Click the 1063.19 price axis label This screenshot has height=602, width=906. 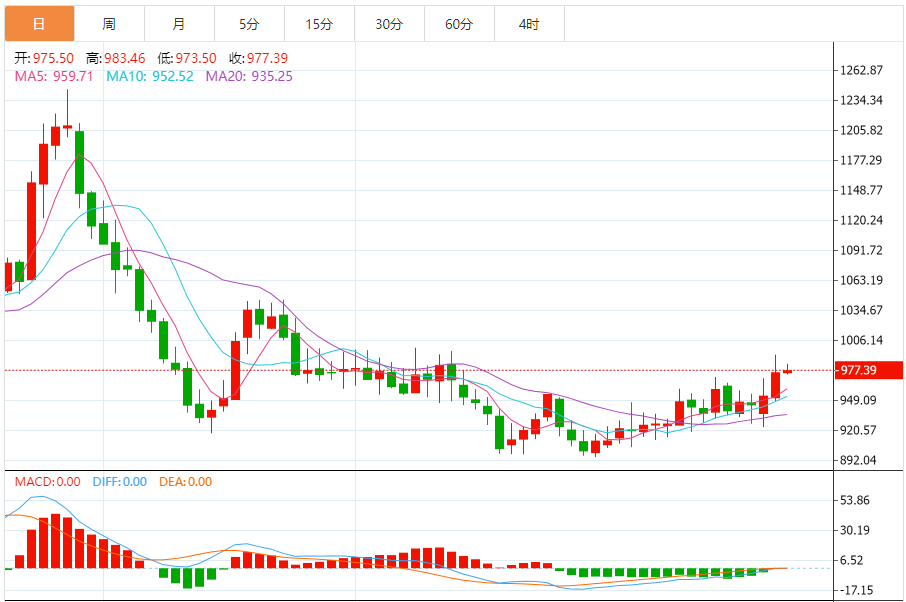pos(861,281)
